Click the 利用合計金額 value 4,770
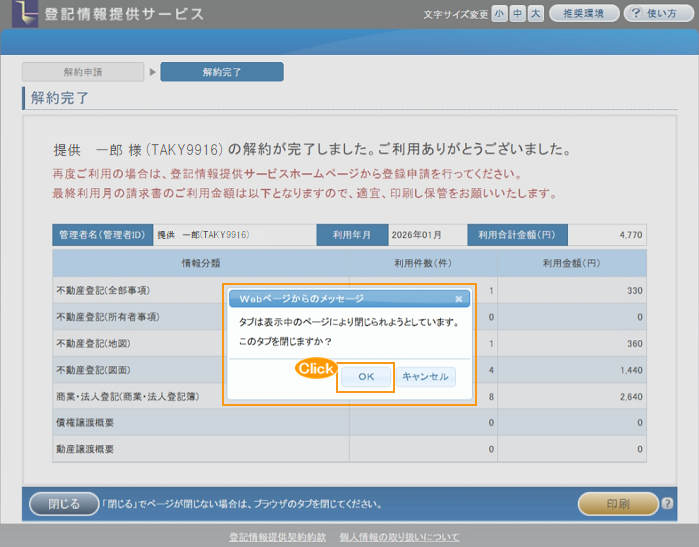 (x=609, y=235)
